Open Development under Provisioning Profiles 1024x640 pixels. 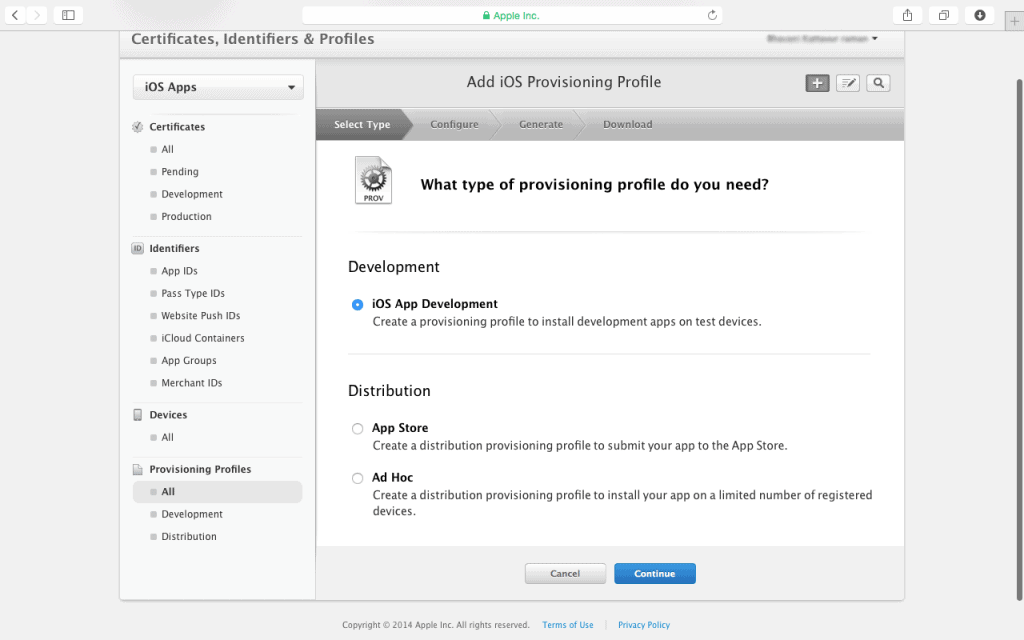(192, 515)
